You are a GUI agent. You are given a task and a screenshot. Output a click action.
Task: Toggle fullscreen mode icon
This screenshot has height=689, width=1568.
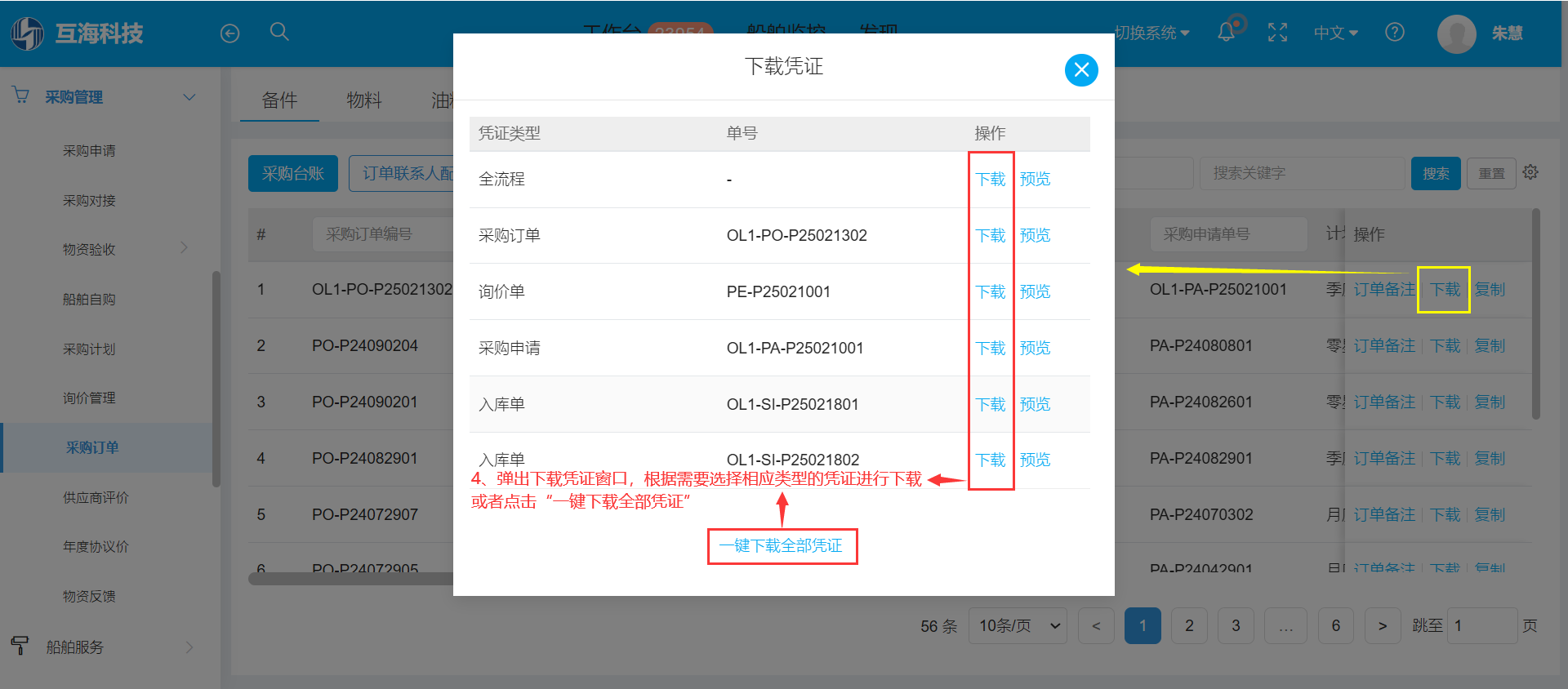coord(1277,33)
